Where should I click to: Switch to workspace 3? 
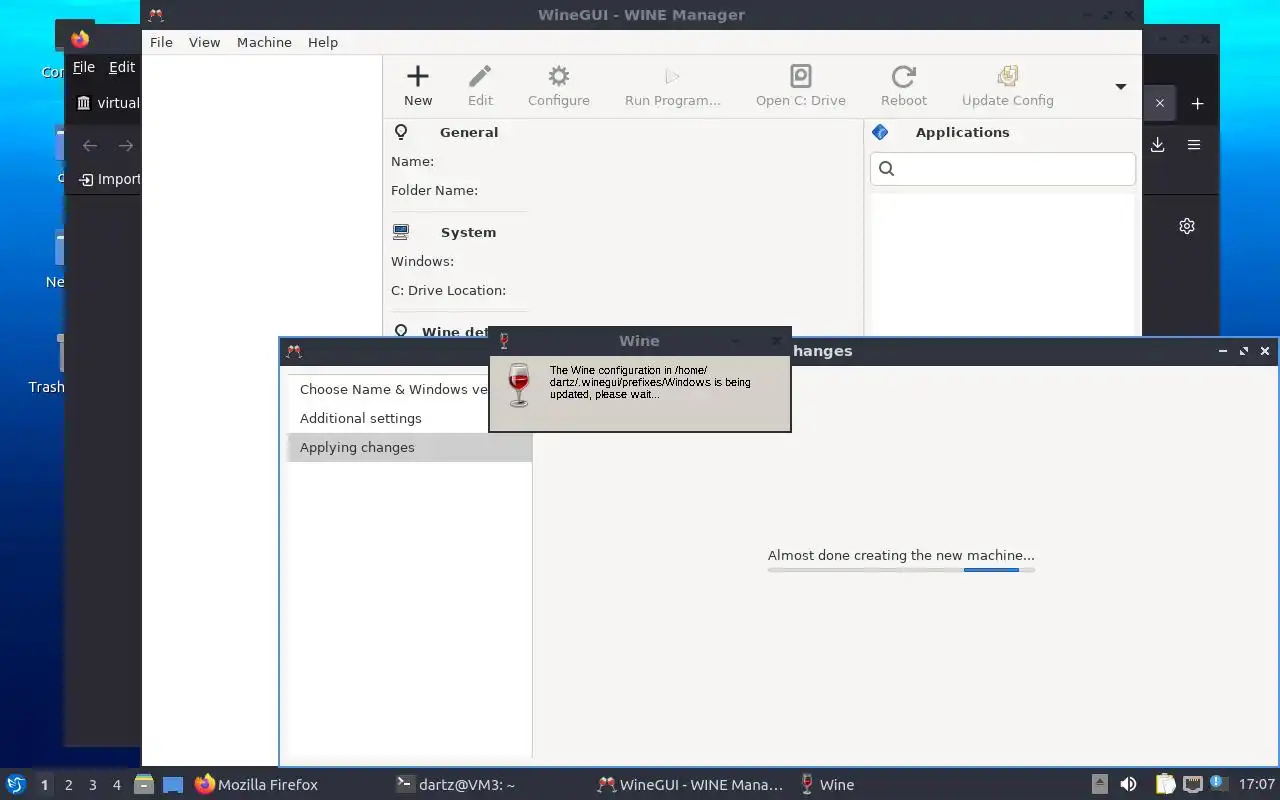[x=93, y=785]
